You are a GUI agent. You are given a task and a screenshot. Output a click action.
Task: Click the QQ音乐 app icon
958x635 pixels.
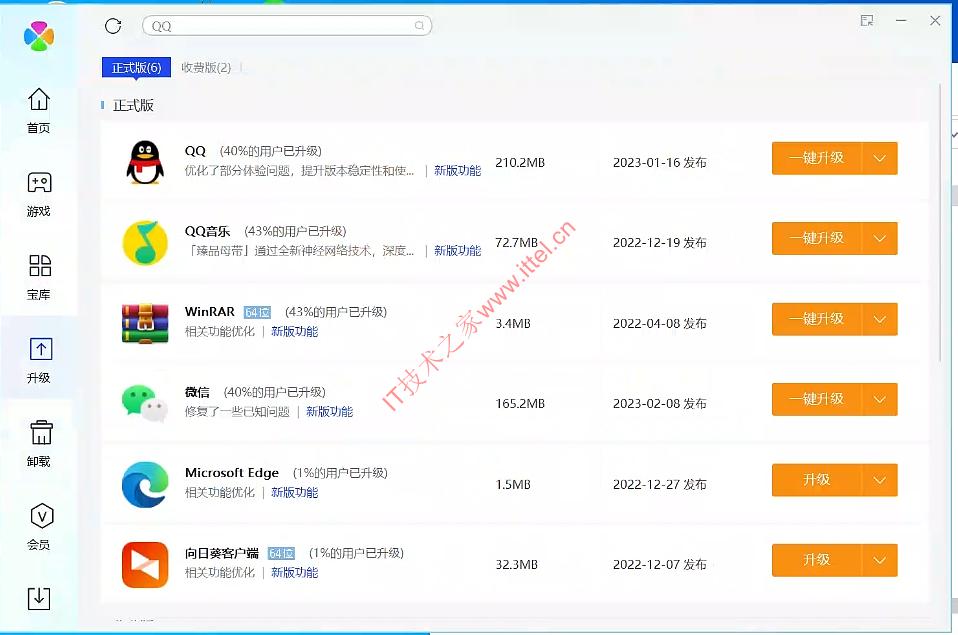[x=145, y=243]
